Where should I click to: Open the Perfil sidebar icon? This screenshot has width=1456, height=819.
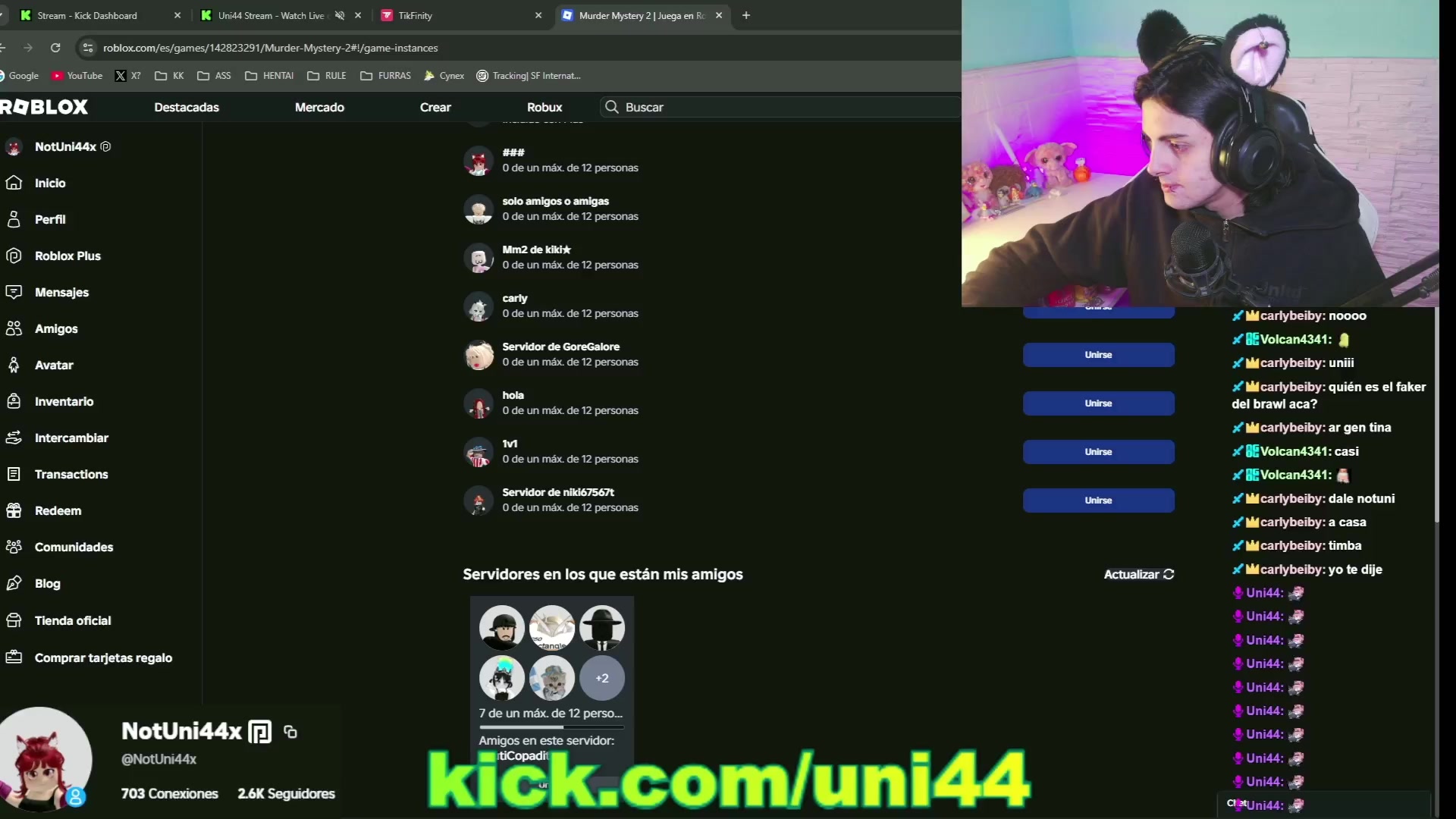pyautogui.click(x=14, y=219)
